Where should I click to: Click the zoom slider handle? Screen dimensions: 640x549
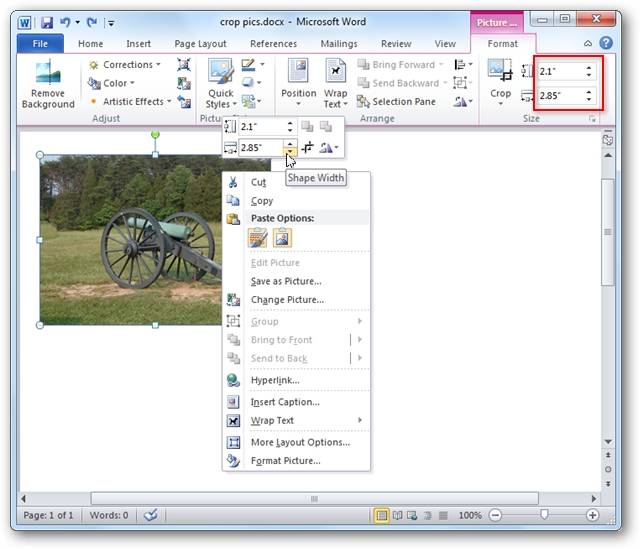click(544, 514)
